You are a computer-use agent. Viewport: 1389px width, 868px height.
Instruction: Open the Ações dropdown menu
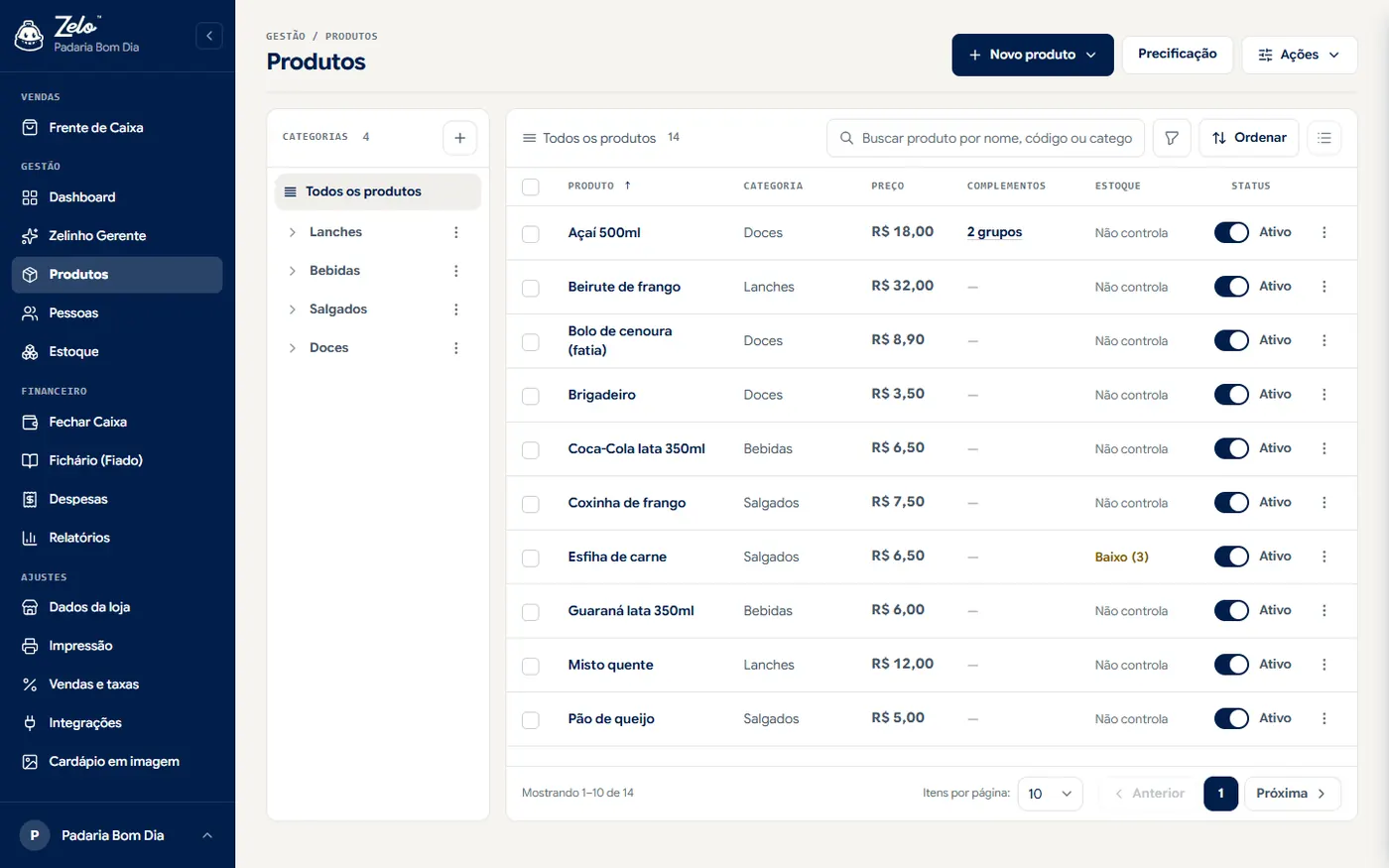pyautogui.click(x=1299, y=55)
